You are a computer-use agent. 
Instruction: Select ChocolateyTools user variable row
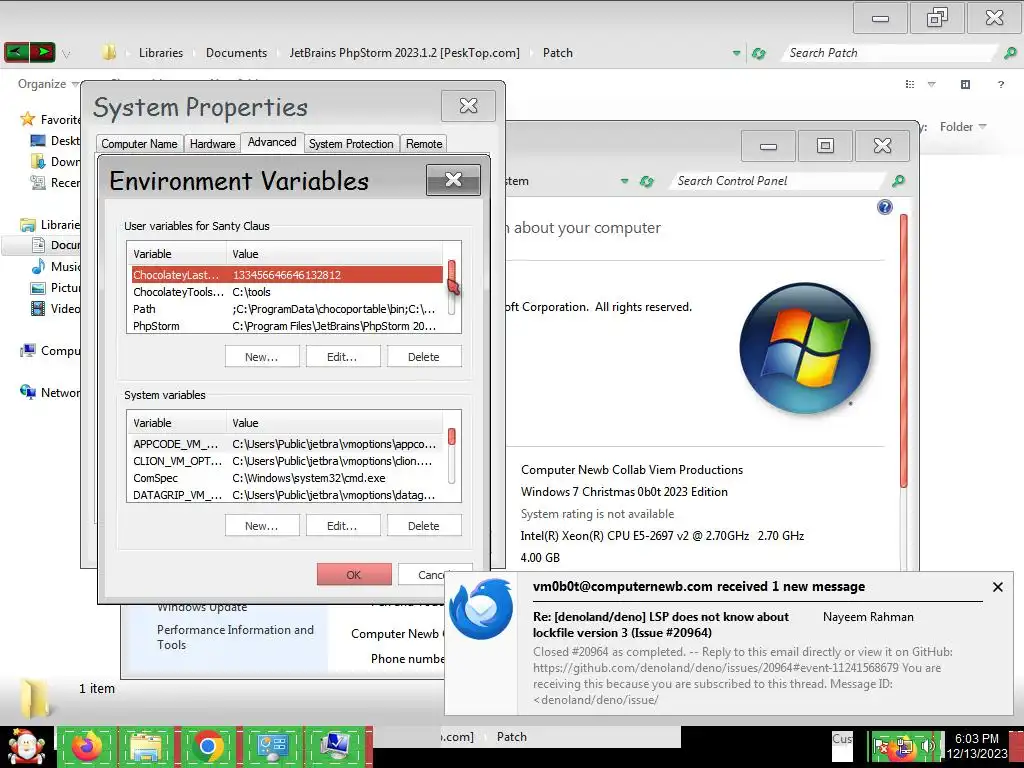tap(287, 292)
